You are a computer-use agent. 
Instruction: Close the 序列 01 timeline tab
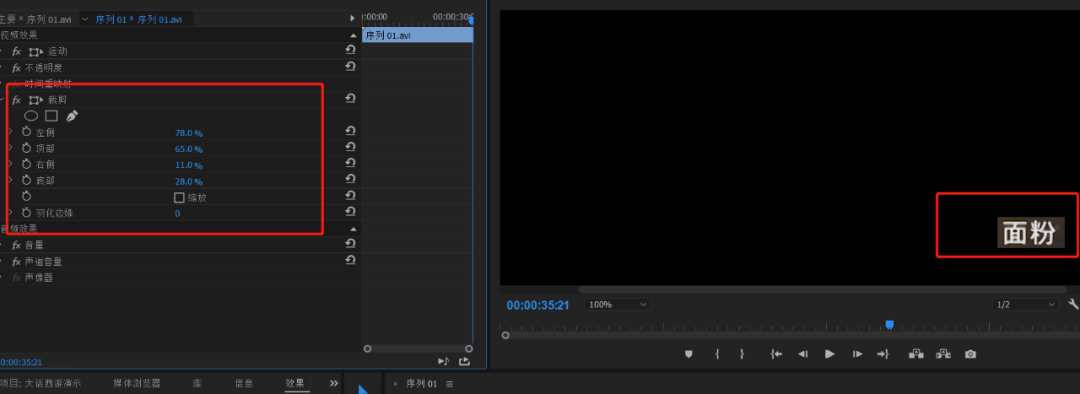395,384
